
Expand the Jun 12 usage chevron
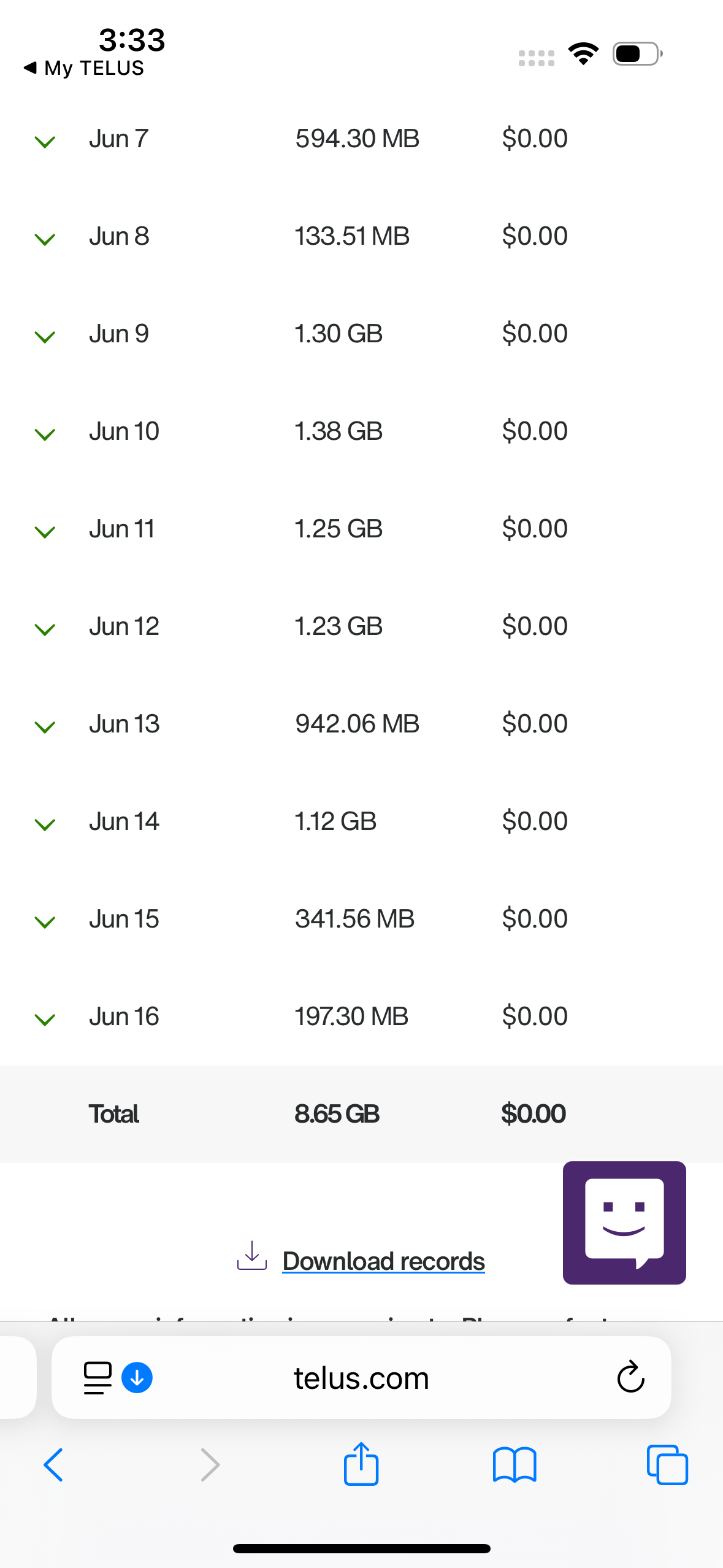click(x=45, y=629)
